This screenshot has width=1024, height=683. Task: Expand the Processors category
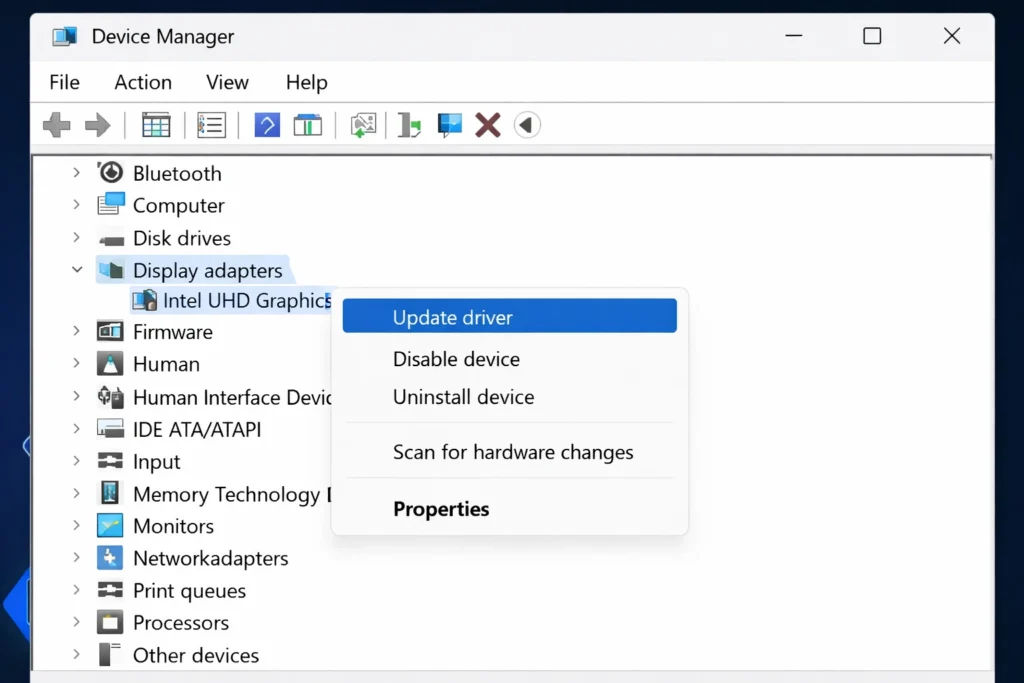(x=77, y=622)
